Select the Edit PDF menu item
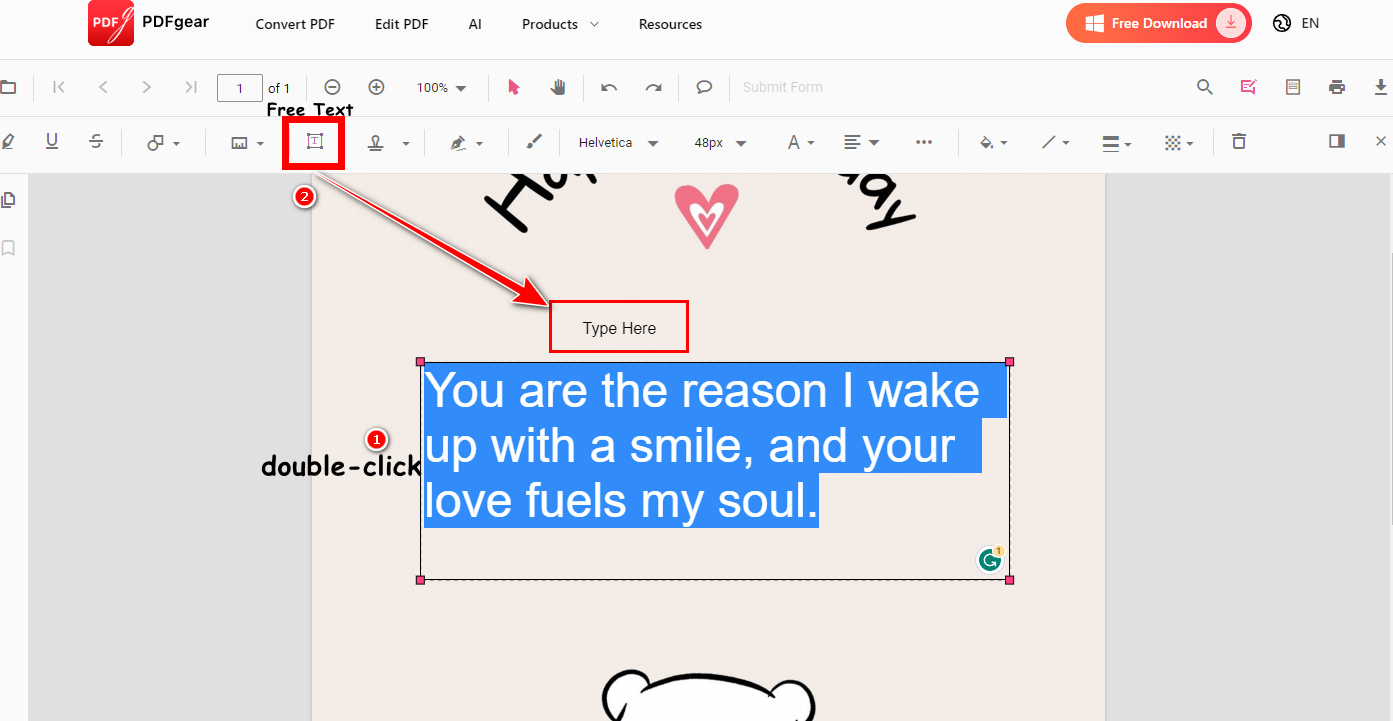The image size is (1393, 721). 401,23
